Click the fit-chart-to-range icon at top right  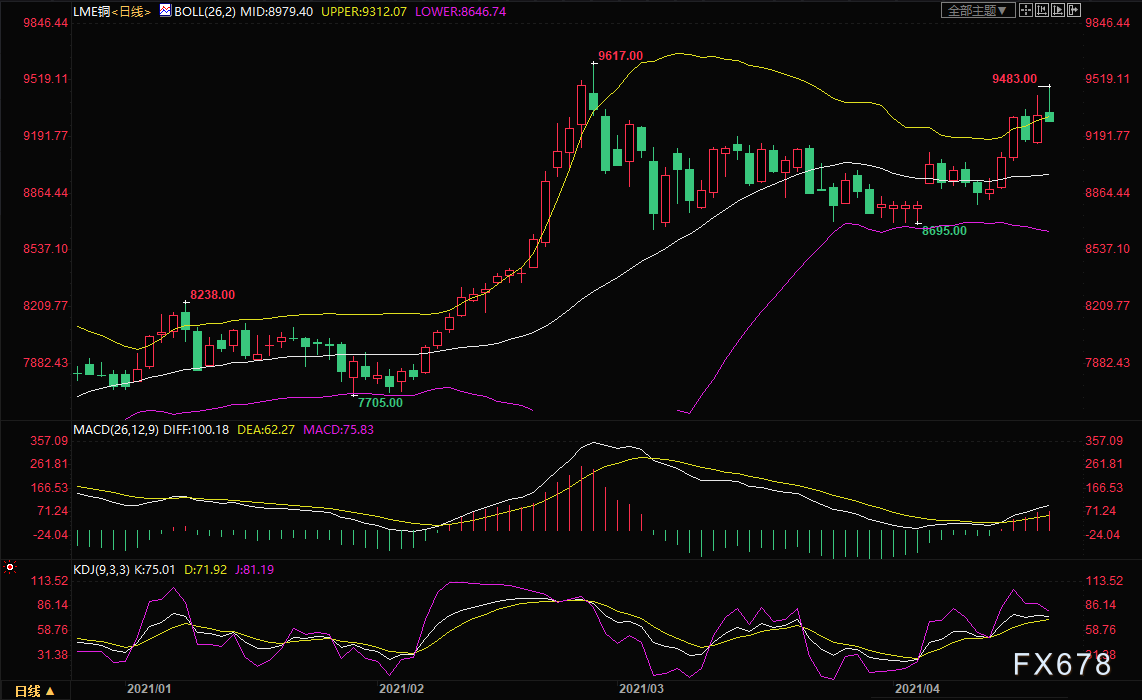(1041, 10)
